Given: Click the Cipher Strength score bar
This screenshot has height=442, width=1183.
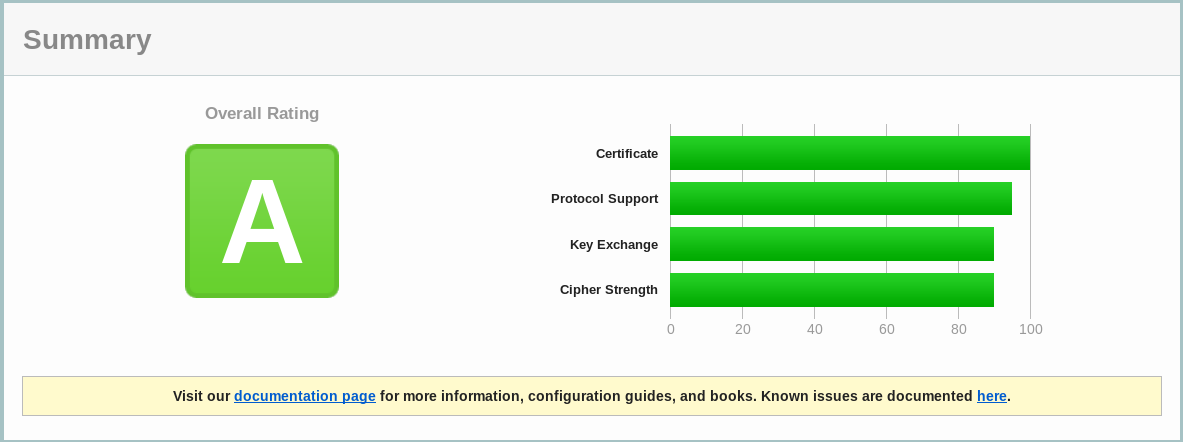Looking at the screenshot, I should click(832, 290).
